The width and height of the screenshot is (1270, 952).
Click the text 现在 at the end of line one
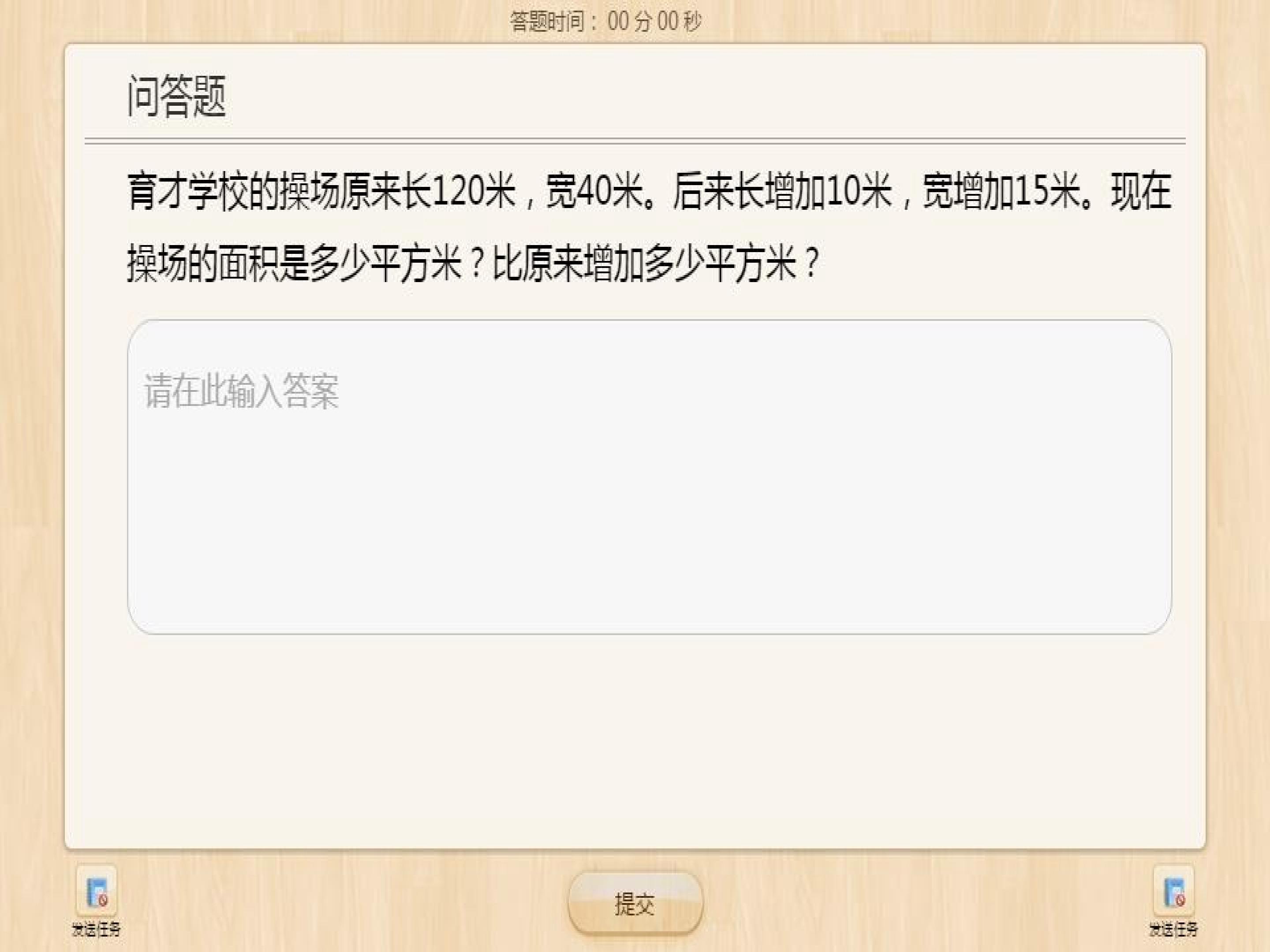pyautogui.click(x=1141, y=191)
